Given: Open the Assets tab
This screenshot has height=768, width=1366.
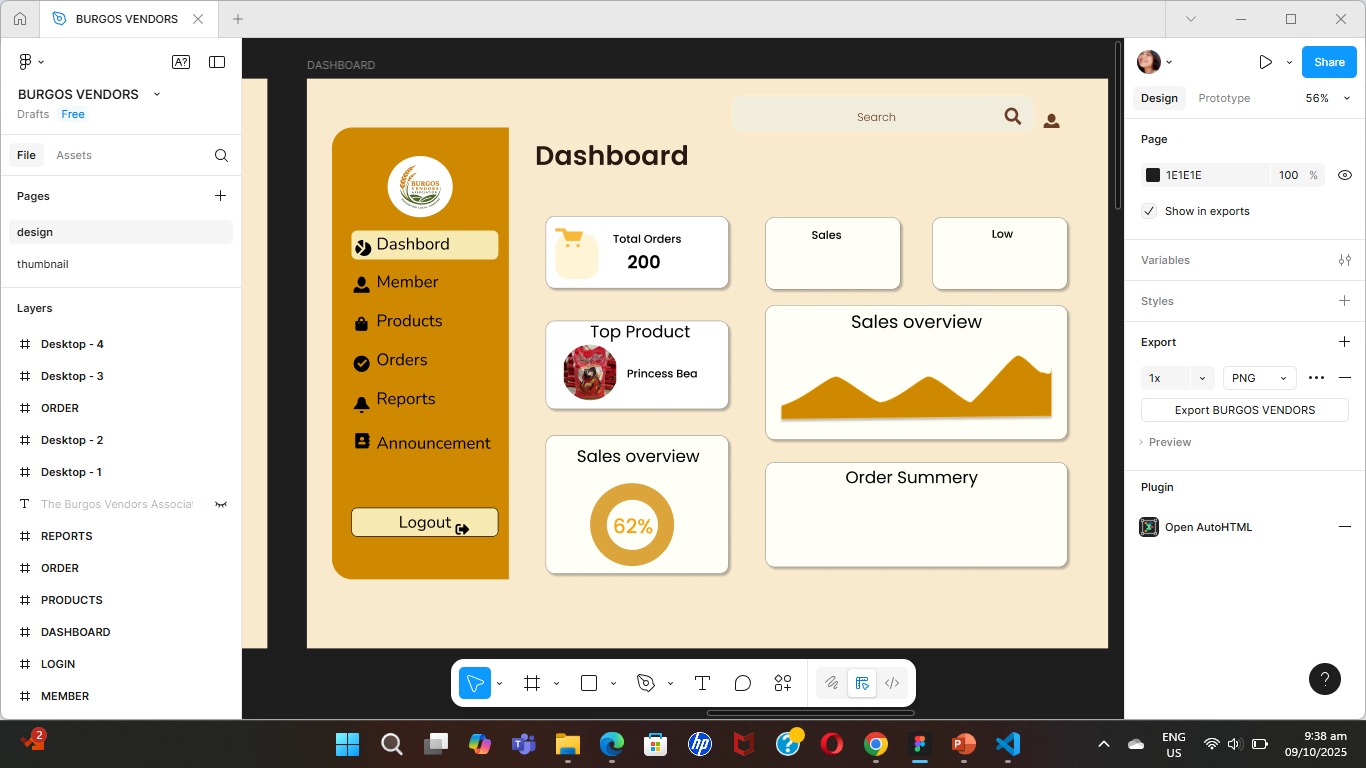Looking at the screenshot, I should pos(74,155).
